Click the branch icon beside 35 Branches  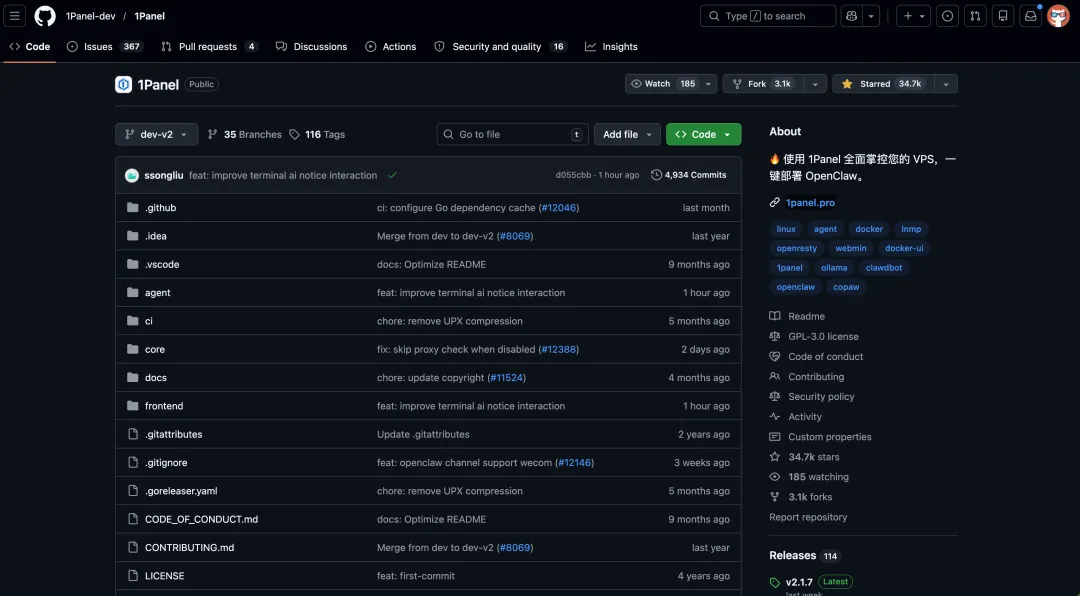[213, 134]
